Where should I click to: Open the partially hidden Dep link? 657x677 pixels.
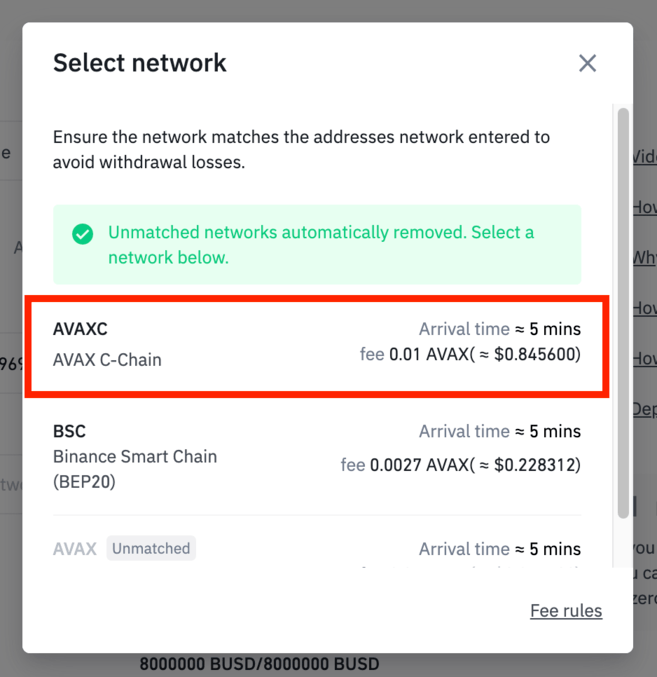tap(644, 409)
